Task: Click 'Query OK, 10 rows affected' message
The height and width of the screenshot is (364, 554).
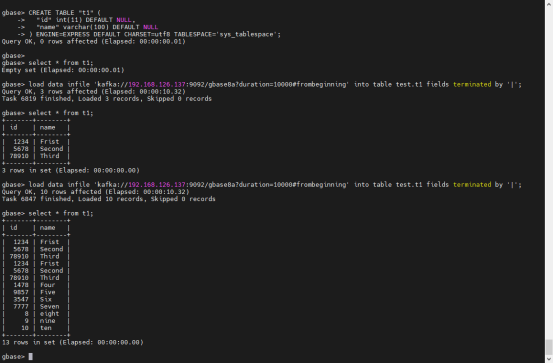Action: [95, 192]
